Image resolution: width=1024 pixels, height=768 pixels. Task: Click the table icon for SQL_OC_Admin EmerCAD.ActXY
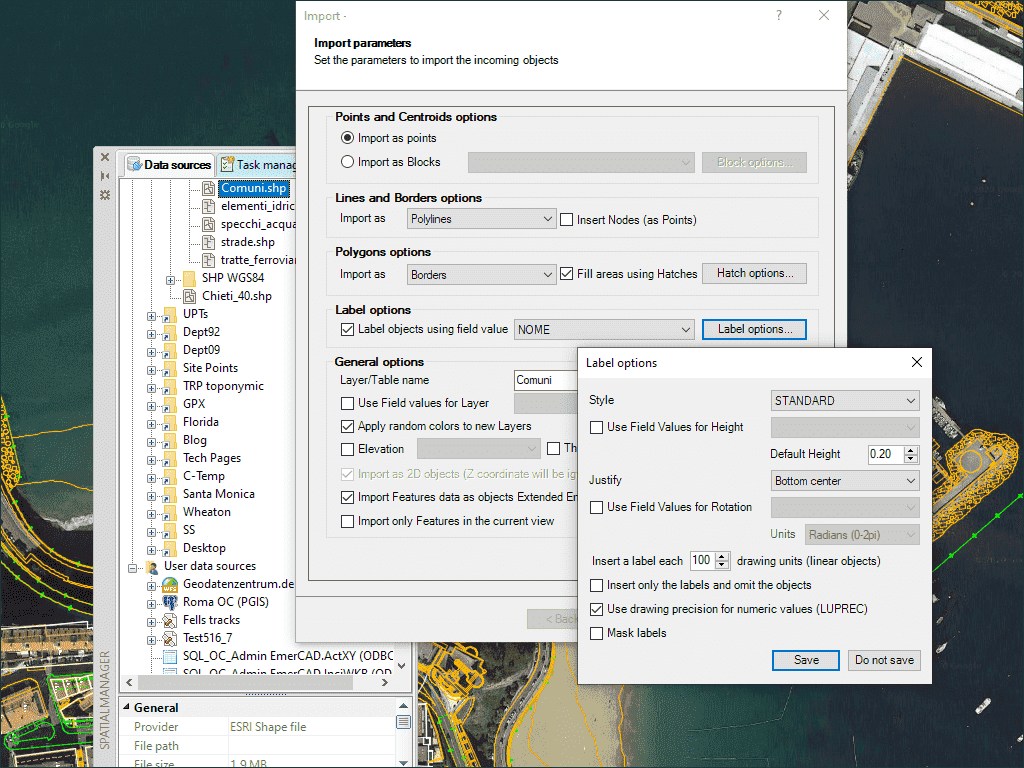pyautogui.click(x=170, y=656)
